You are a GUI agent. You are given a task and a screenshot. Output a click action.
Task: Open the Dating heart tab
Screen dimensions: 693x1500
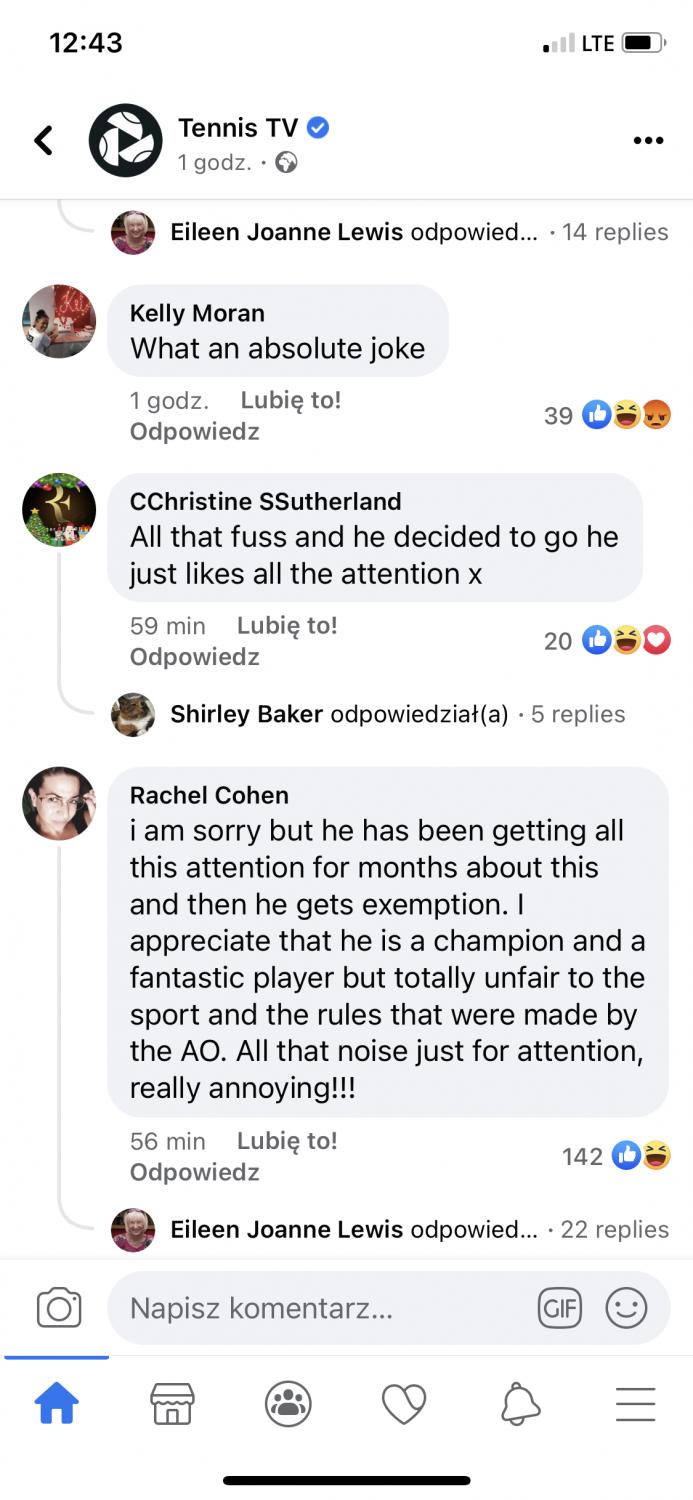[404, 1404]
